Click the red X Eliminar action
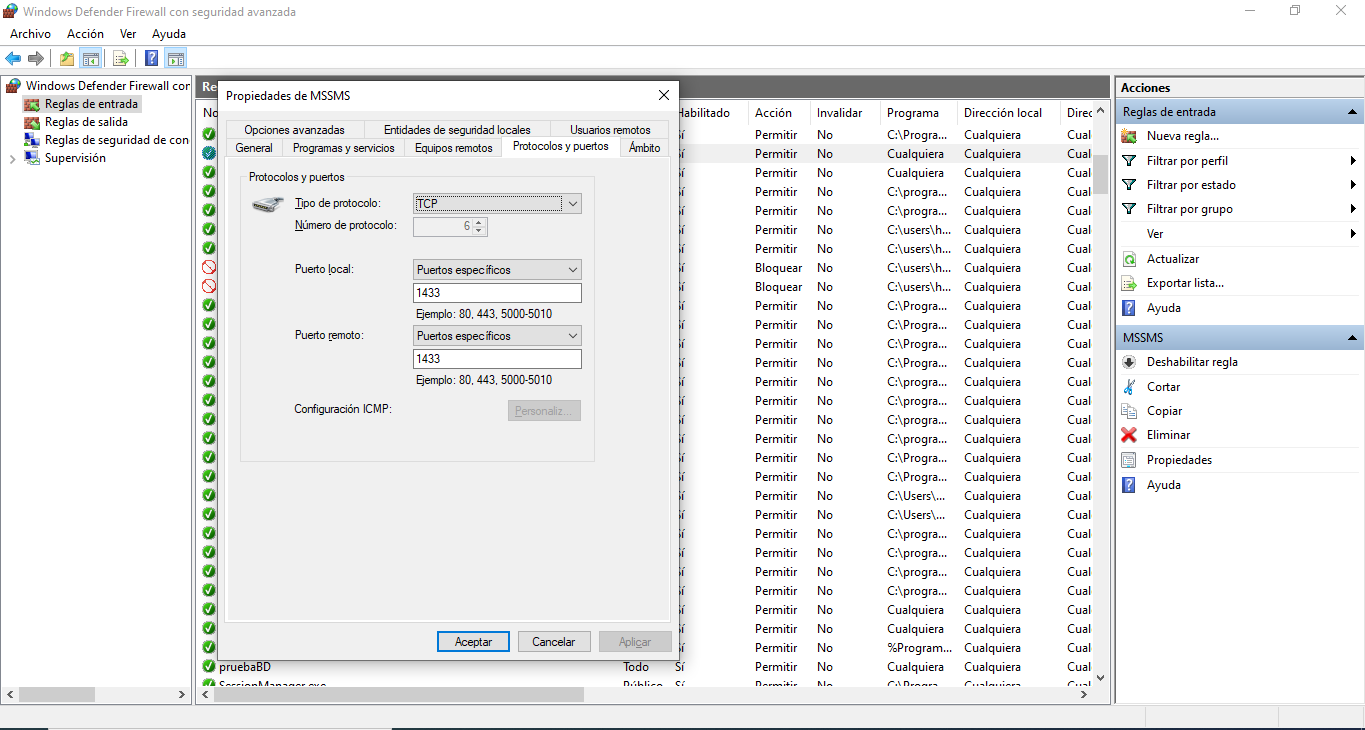Screen dimensions: 1365x730 click(x=1129, y=435)
